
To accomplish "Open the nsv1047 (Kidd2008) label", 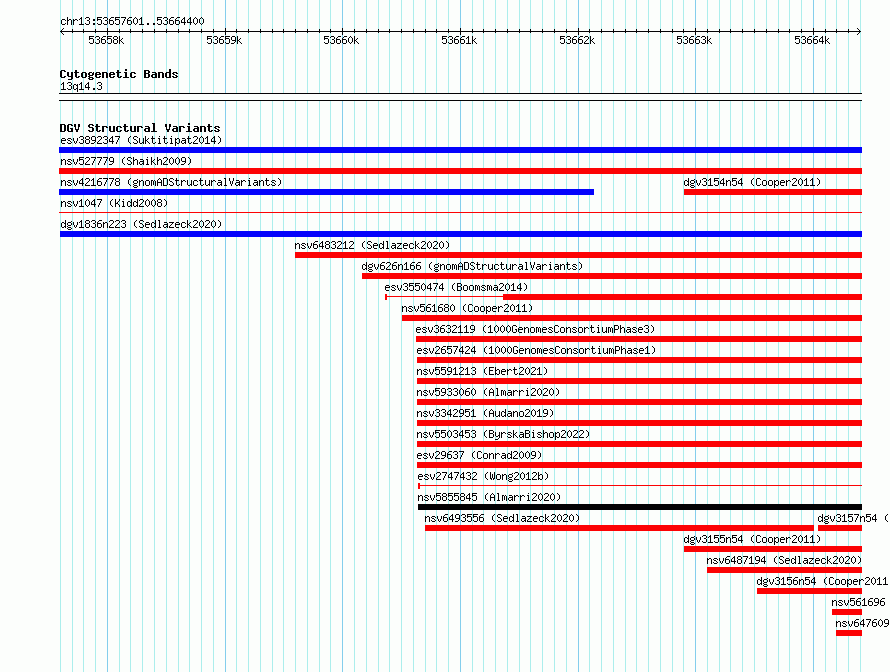I will [x=114, y=203].
